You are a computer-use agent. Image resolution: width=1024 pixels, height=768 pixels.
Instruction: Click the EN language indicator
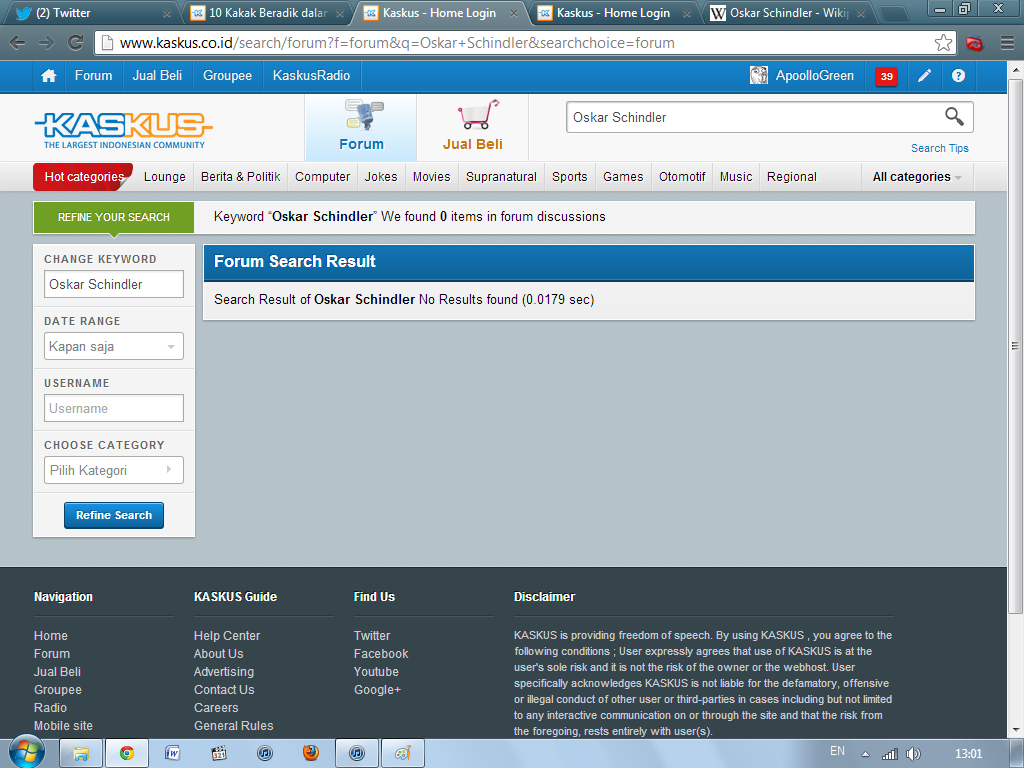tap(837, 751)
